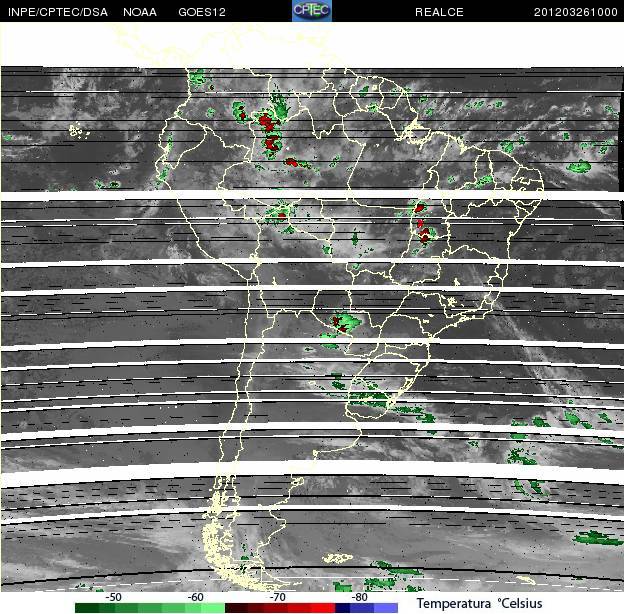Click the timestamp 201203261000
This screenshot has width=624, height=614.
(575, 12)
